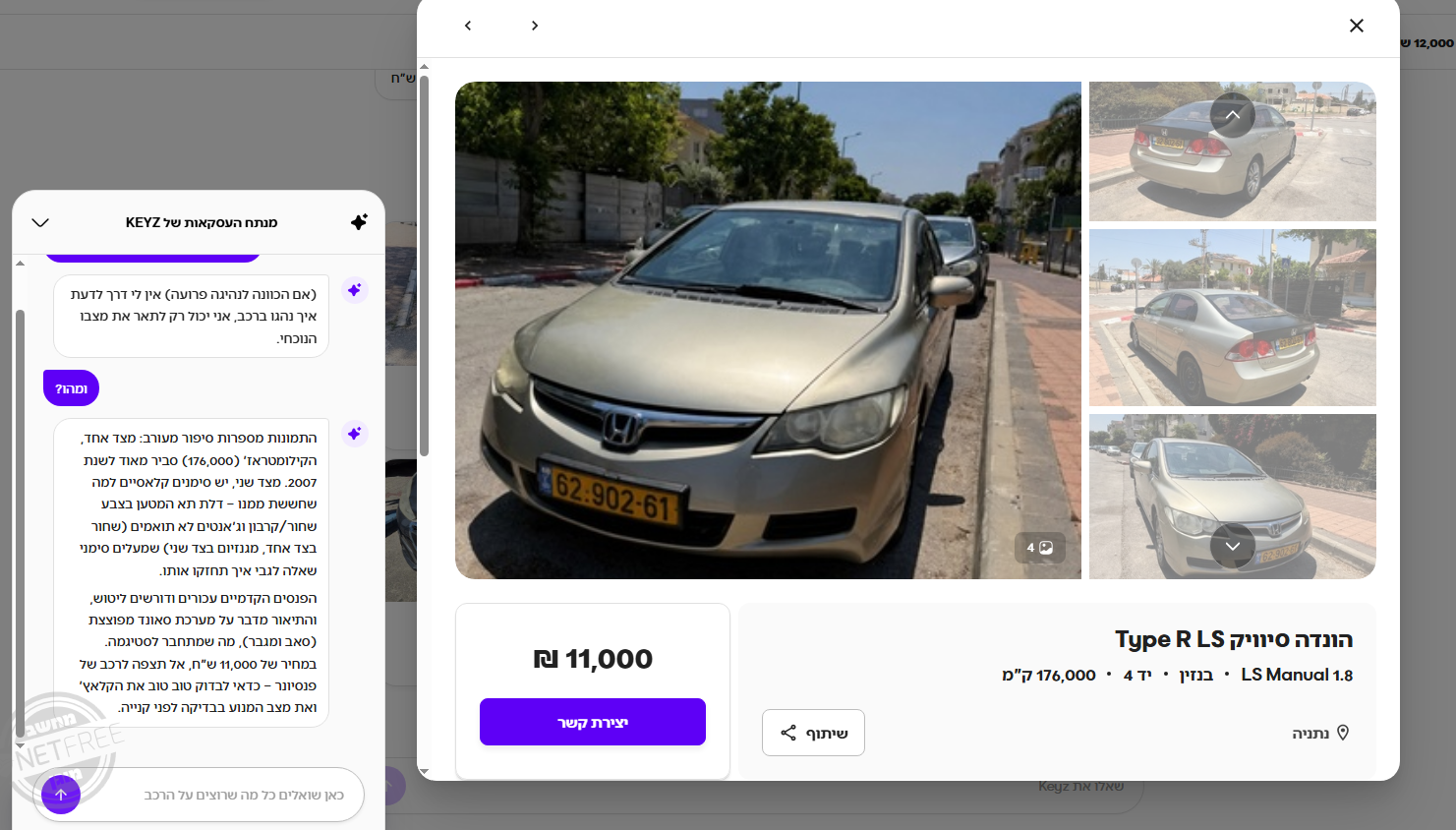Click the main Honda Civic photo
Viewport: 1456px width, 830px height.
point(768,330)
